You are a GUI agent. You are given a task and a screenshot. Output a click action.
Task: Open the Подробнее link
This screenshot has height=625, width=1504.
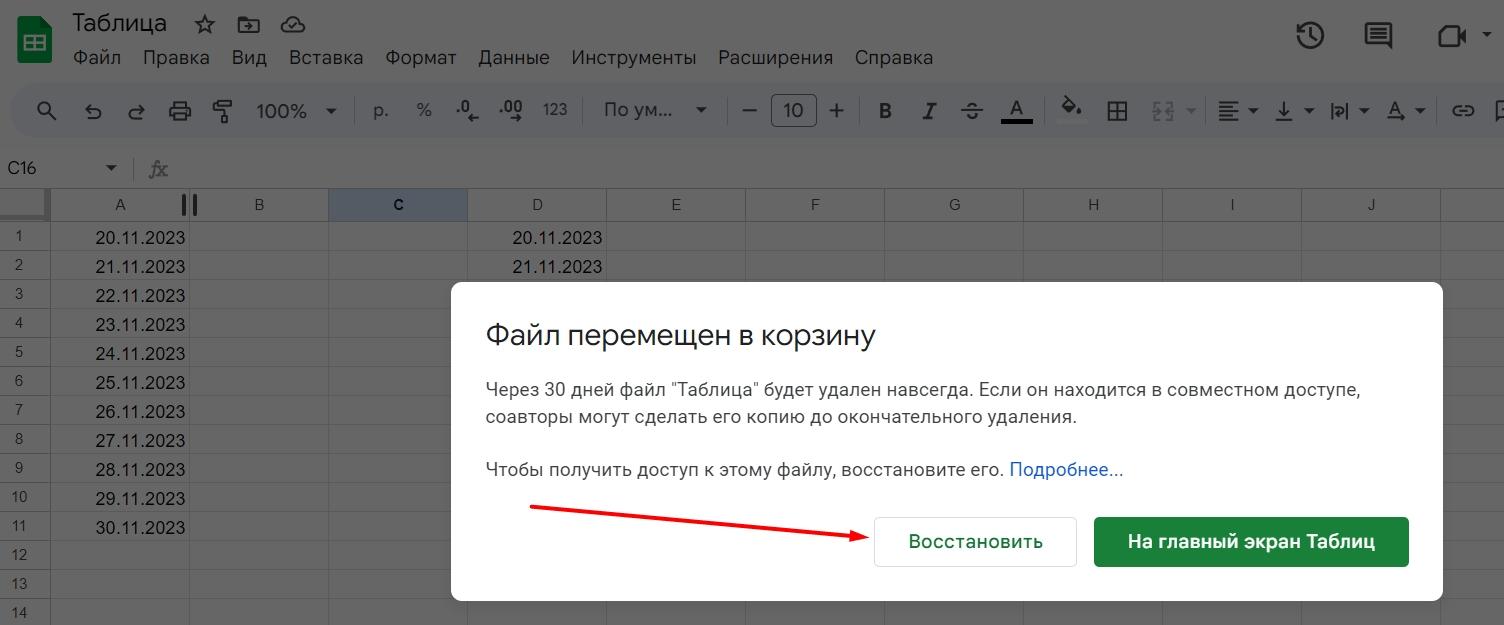click(1066, 470)
